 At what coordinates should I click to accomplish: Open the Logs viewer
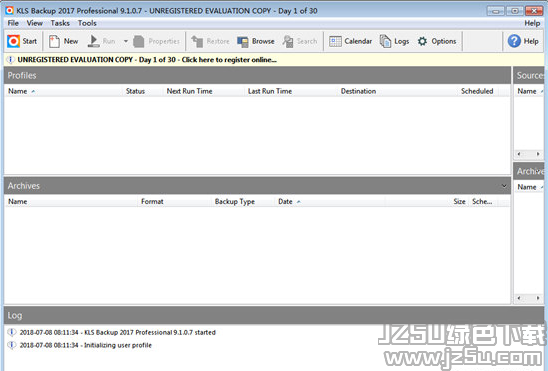(394, 41)
